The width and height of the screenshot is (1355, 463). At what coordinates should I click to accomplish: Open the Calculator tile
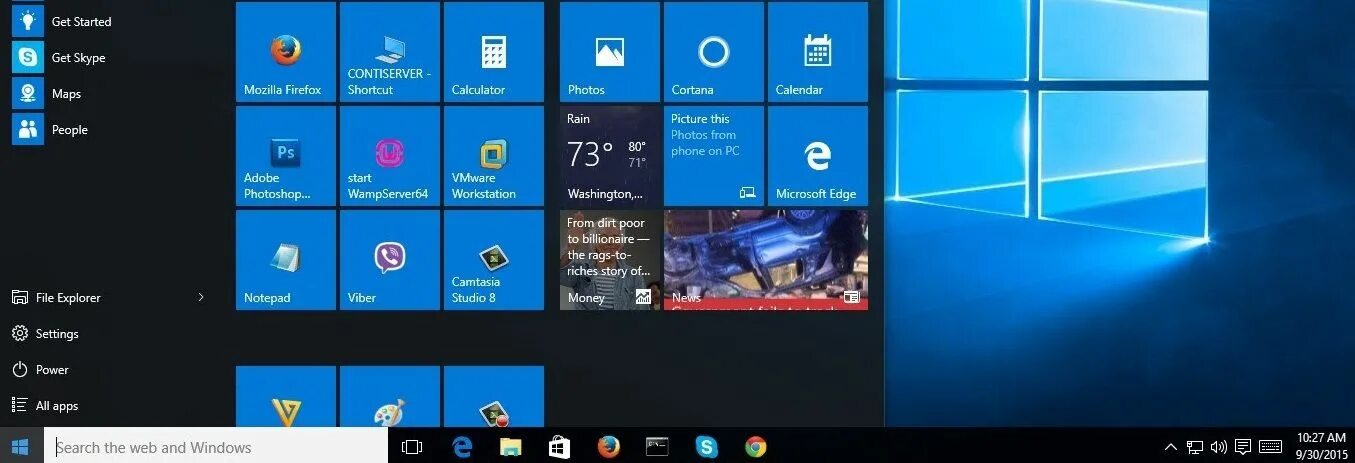493,52
